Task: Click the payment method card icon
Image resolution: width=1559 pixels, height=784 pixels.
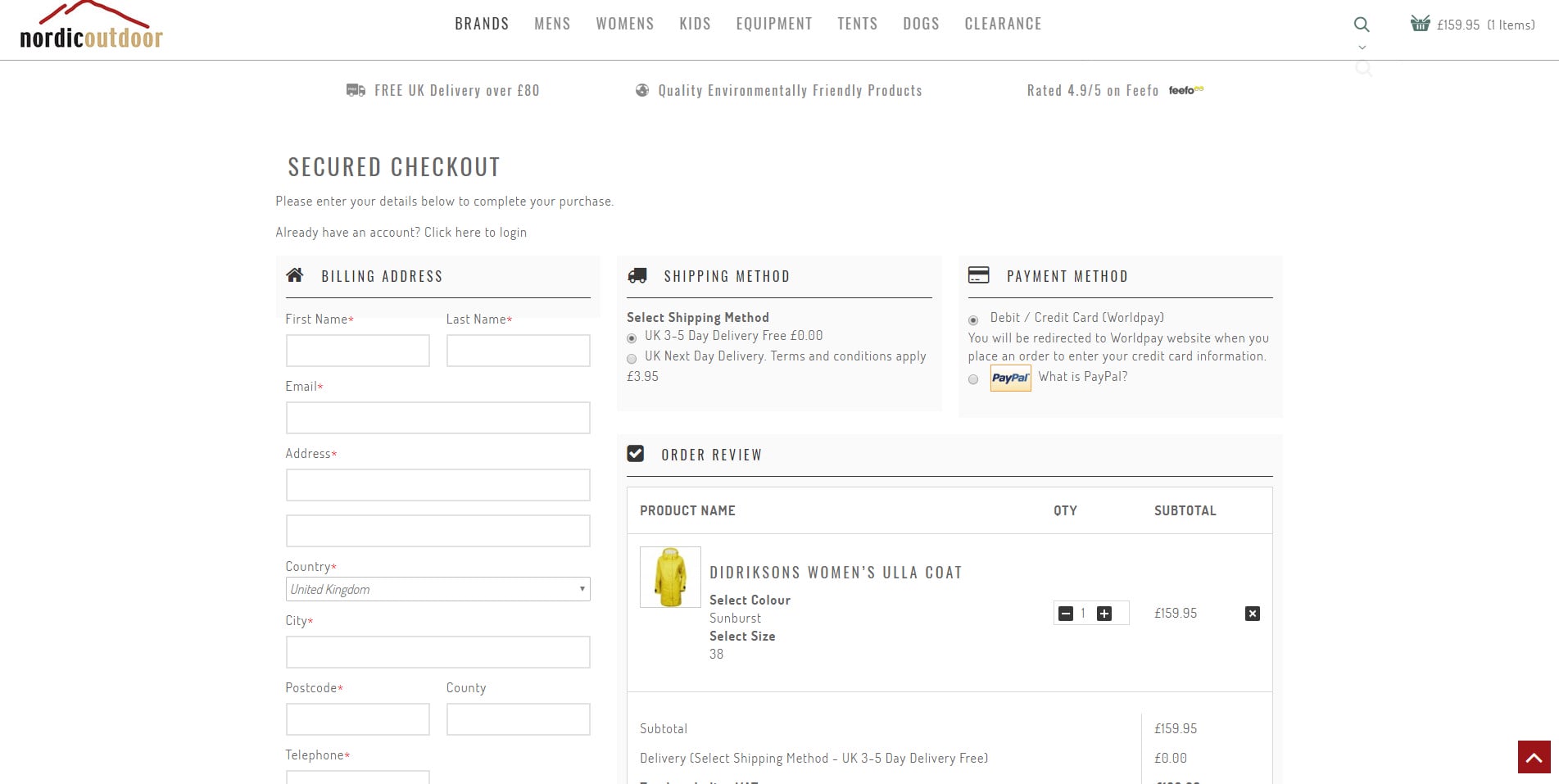Action: pyautogui.click(x=978, y=274)
